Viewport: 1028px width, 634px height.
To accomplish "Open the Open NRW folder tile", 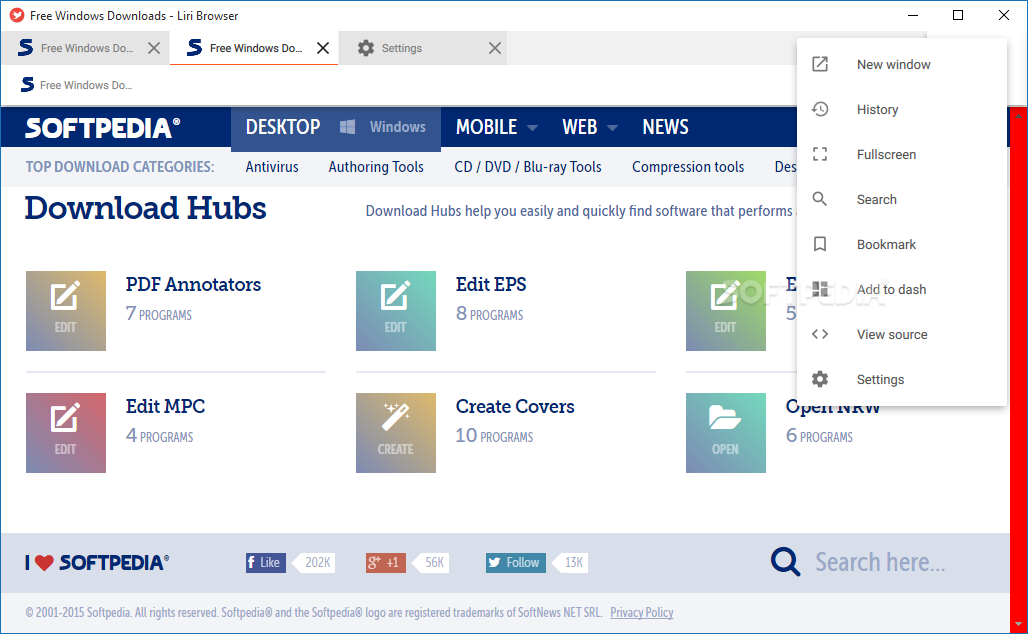I will (726, 433).
